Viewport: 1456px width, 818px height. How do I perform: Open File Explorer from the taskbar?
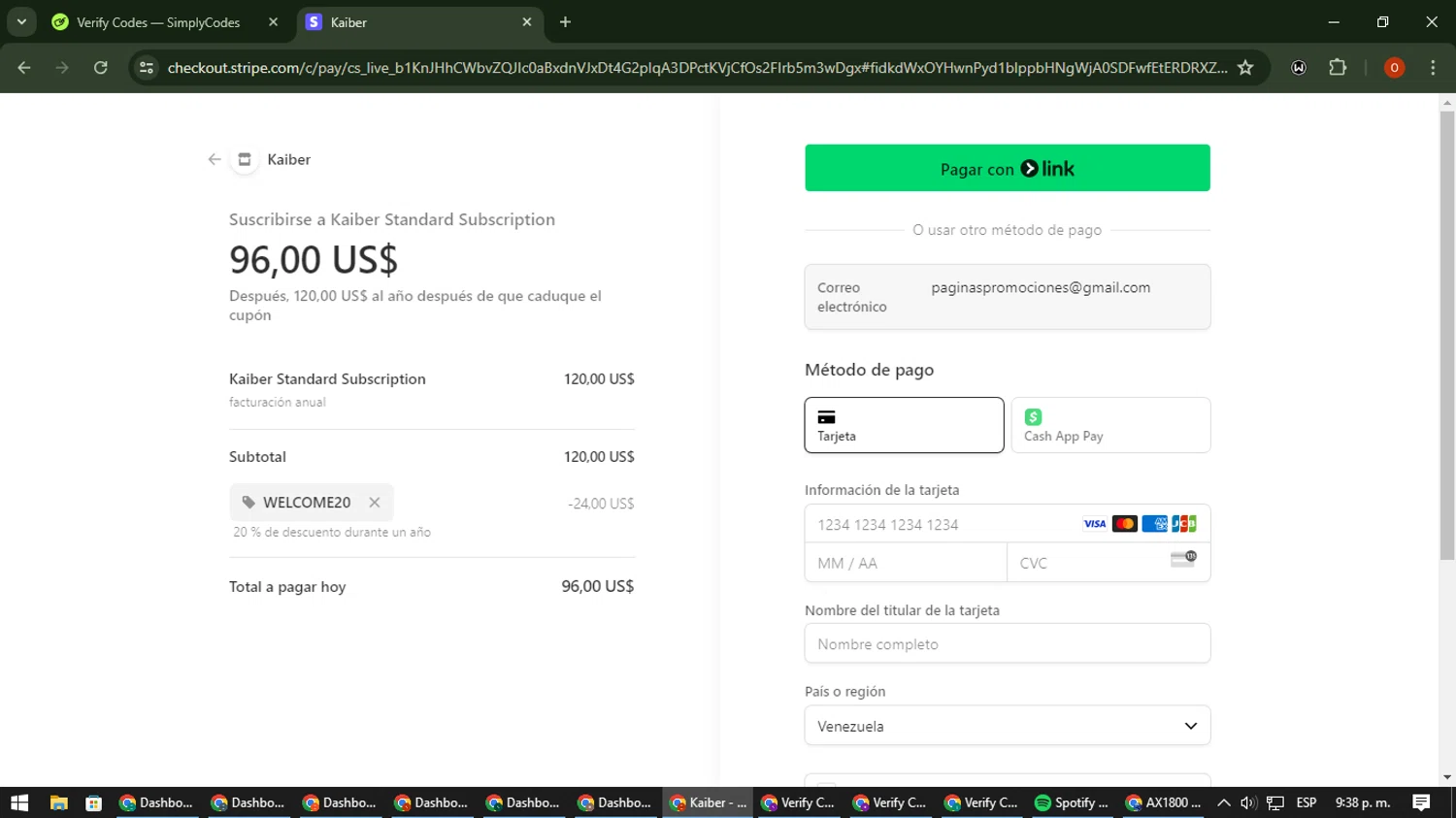point(58,802)
